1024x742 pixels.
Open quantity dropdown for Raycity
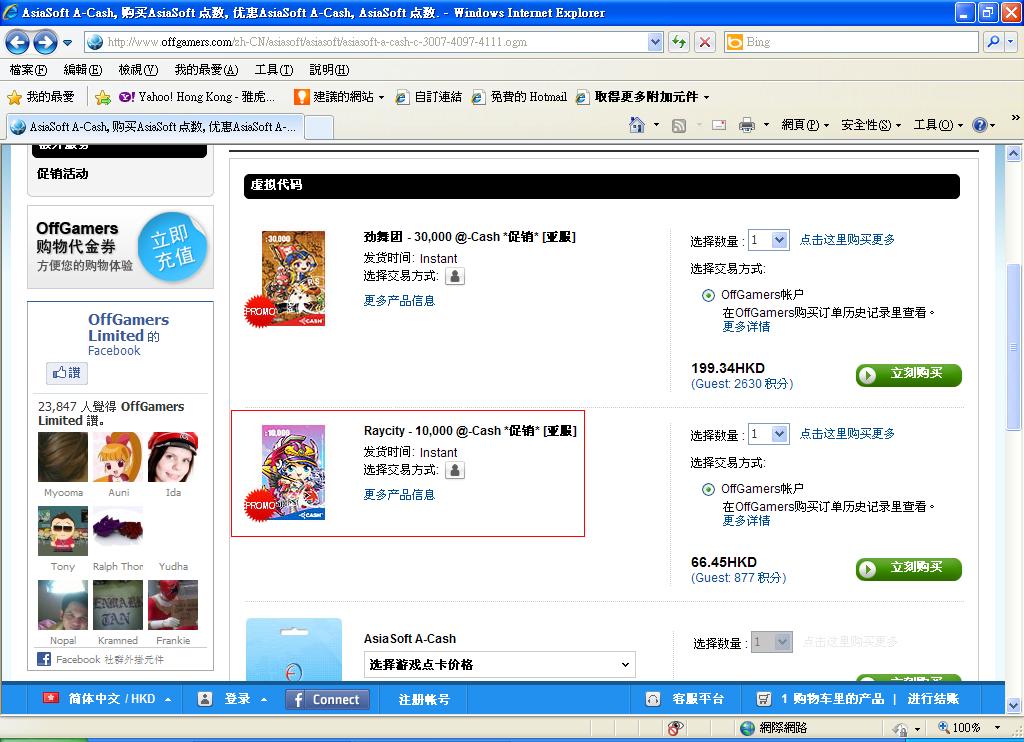pyautogui.click(x=769, y=434)
